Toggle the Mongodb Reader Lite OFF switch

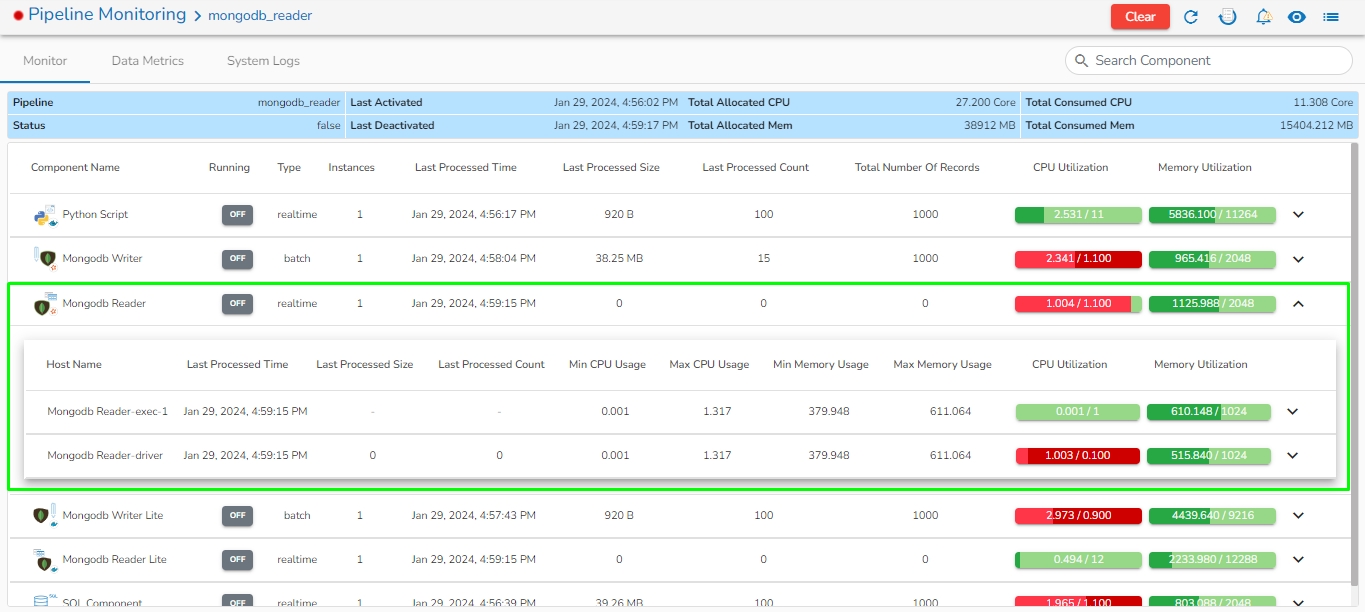pos(237,559)
